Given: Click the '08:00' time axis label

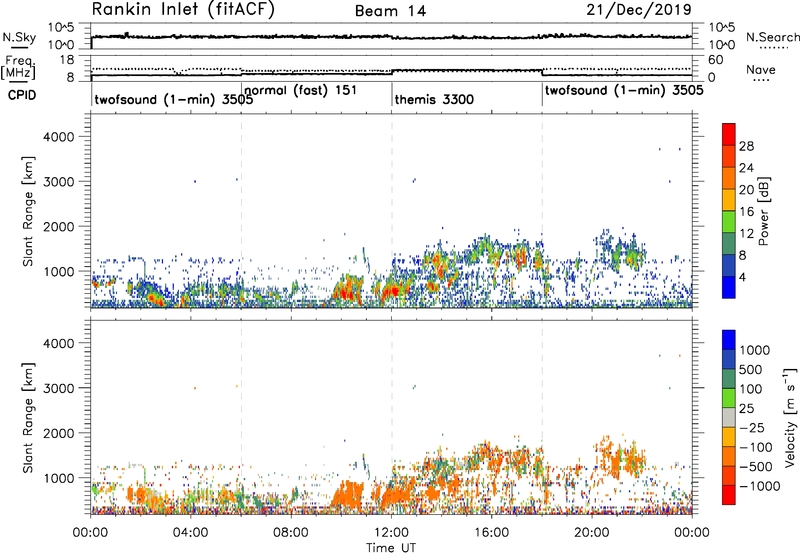Looking at the screenshot, I should click(291, 533).
